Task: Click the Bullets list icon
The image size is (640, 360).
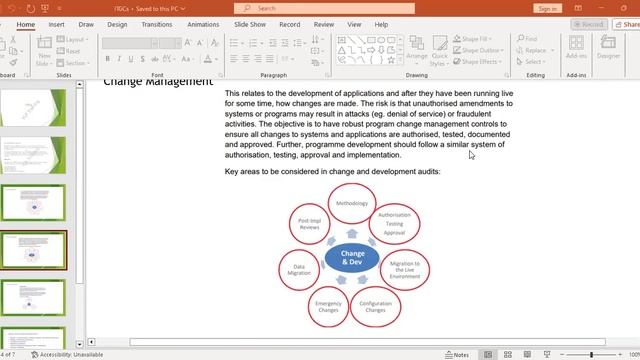Action: pos(234,42)
